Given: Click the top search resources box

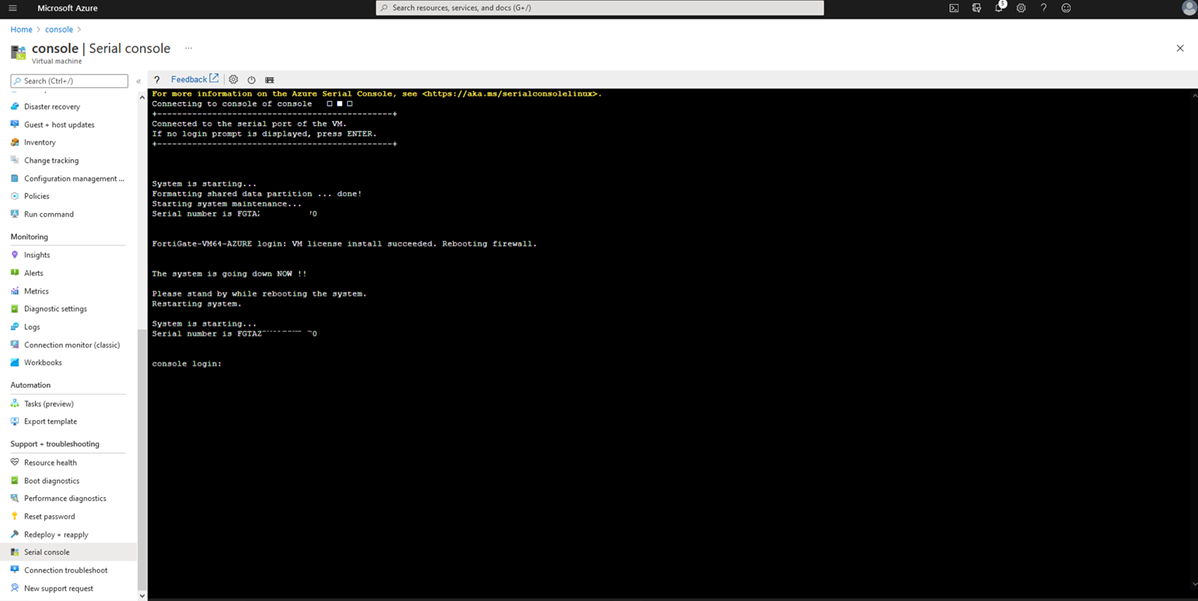Looking at the screenshot, I should pyautogui.click(x=600, y=8).
